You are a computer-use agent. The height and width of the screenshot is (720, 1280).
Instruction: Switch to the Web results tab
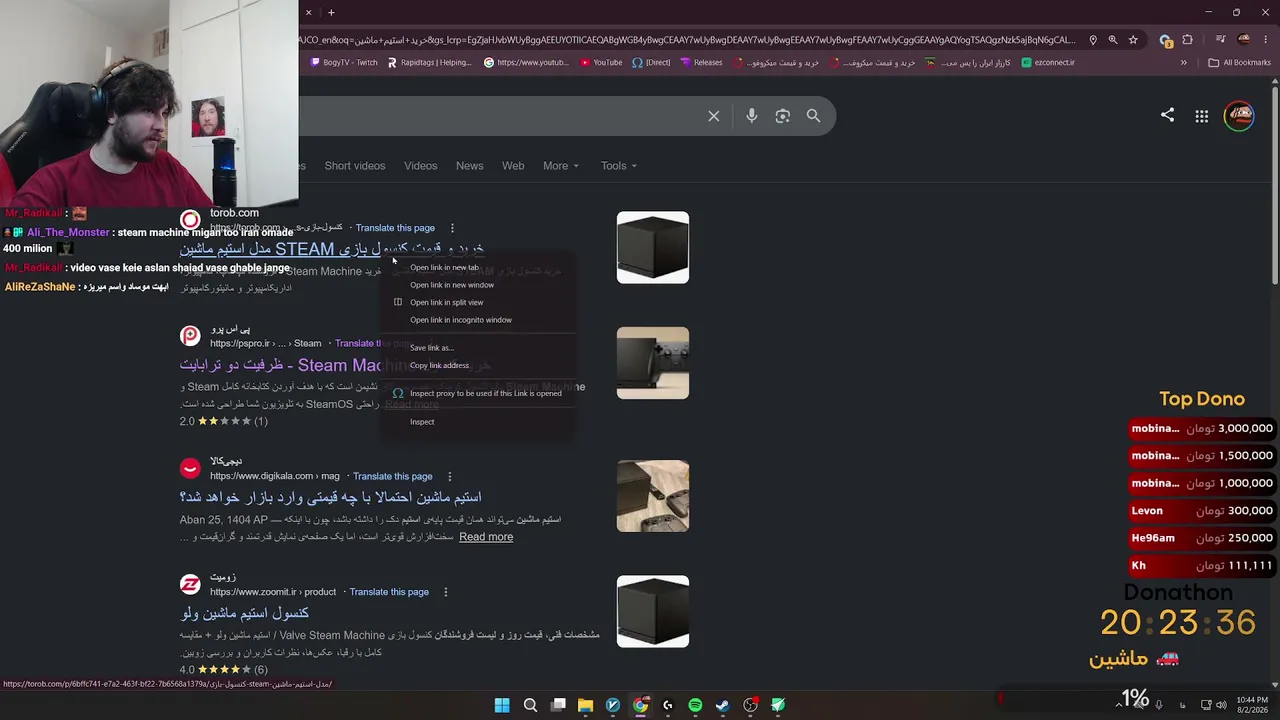513,166
